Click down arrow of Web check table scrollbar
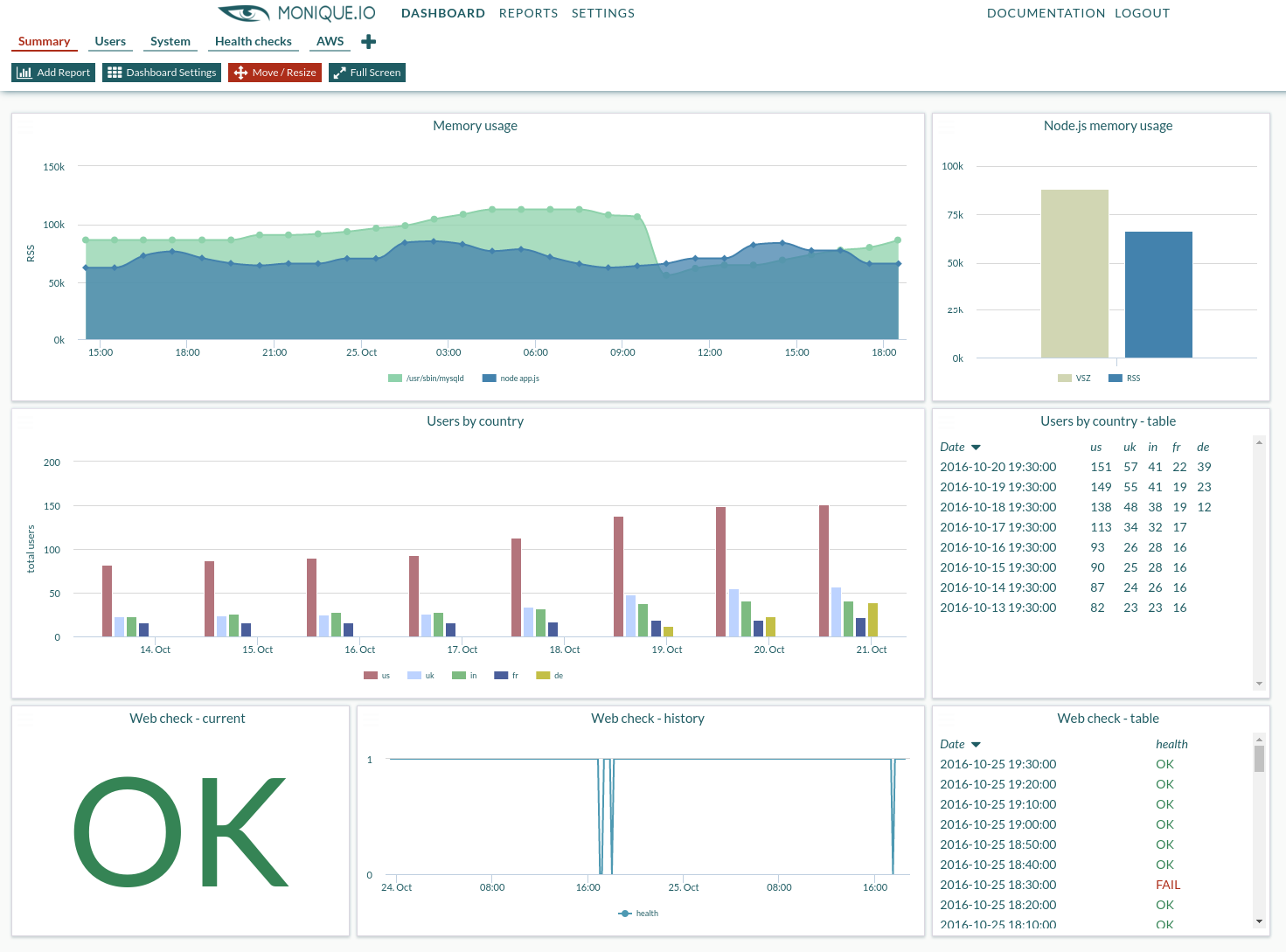The width and height of the screenshot is (1286, 952). [x=1259, y=921]
